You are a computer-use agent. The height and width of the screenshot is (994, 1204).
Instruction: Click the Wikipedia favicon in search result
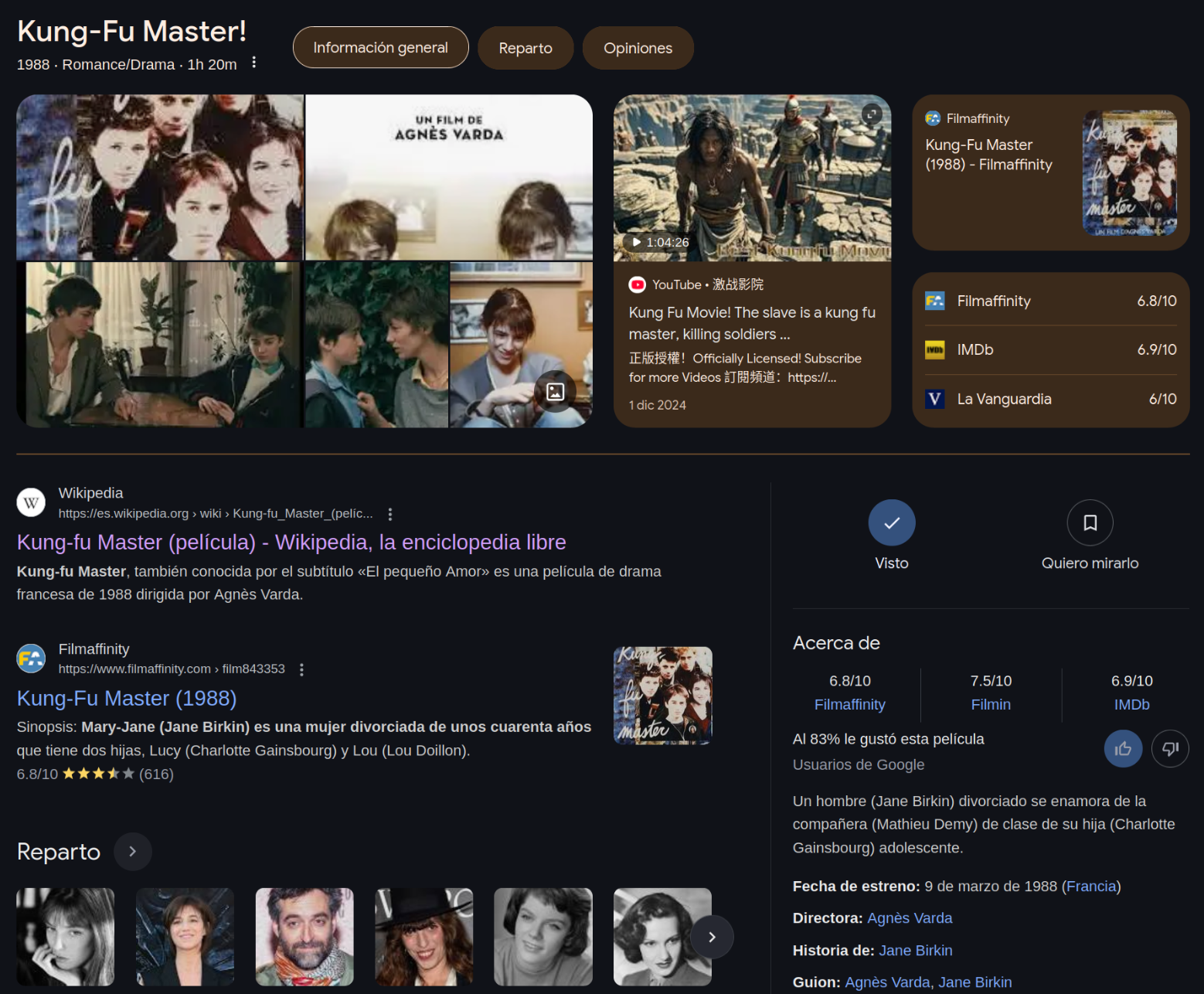[31, 502]
